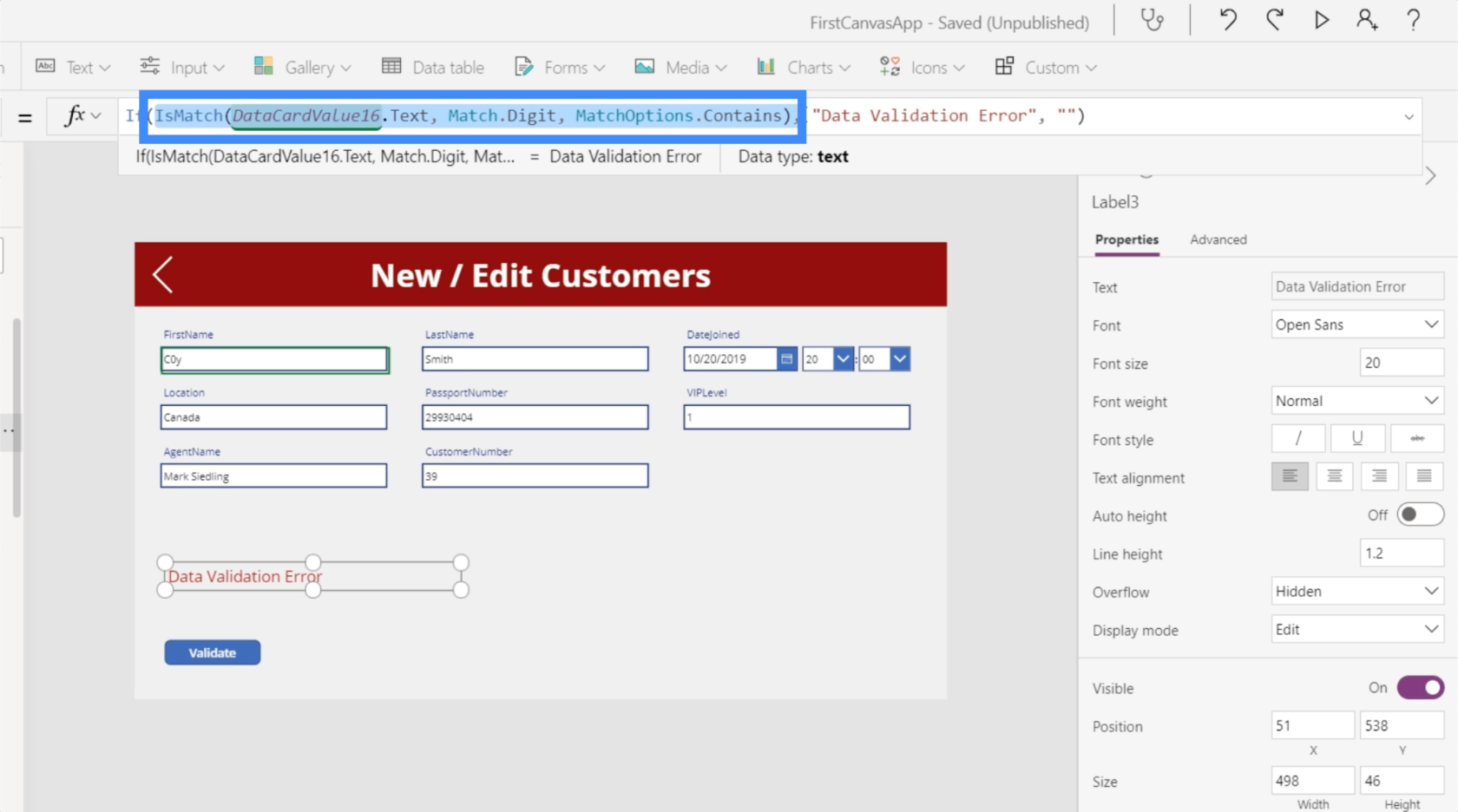Toggle the Visible switch off
Viewport: 1458px width, 812px height.
coord(1421,687)
